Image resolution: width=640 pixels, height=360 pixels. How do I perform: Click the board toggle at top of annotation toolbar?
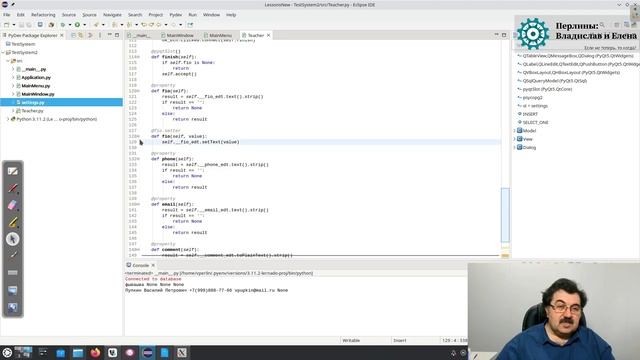13,171
